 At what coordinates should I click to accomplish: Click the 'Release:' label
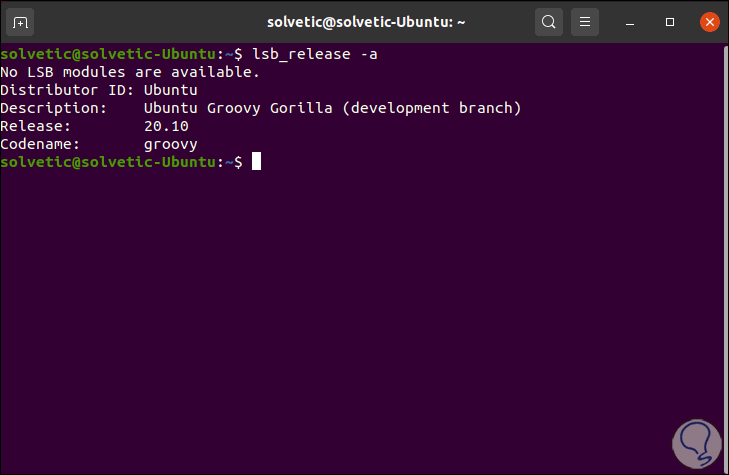coord(35,126)
